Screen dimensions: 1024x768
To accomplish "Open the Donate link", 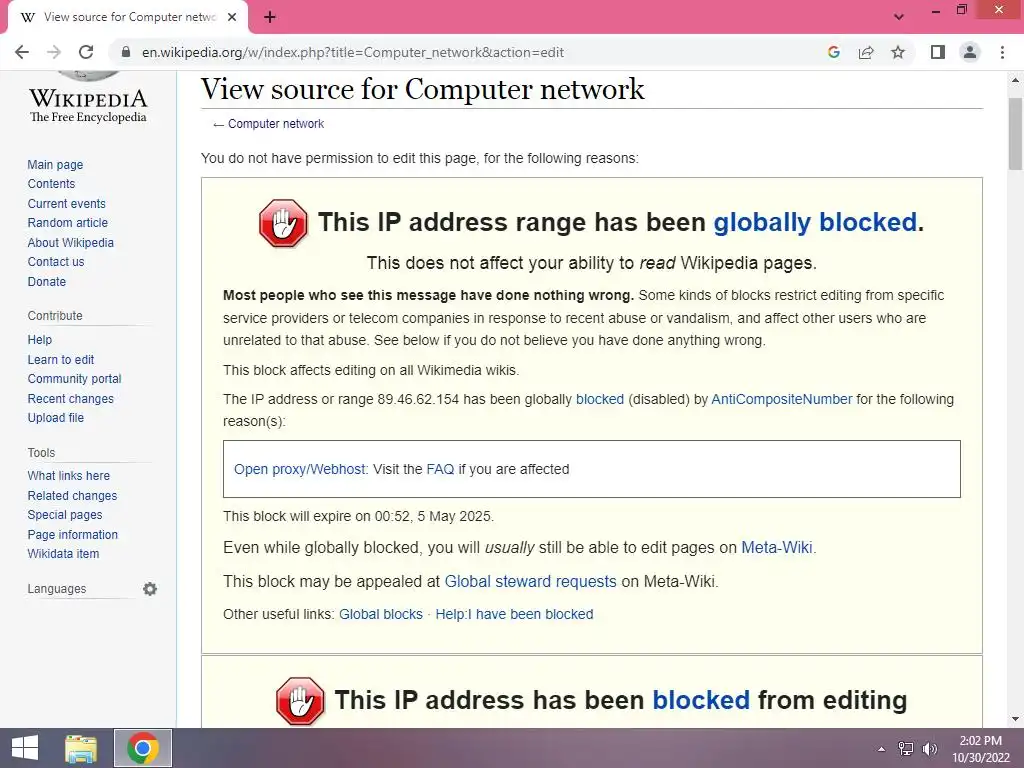I will (46, 281).
